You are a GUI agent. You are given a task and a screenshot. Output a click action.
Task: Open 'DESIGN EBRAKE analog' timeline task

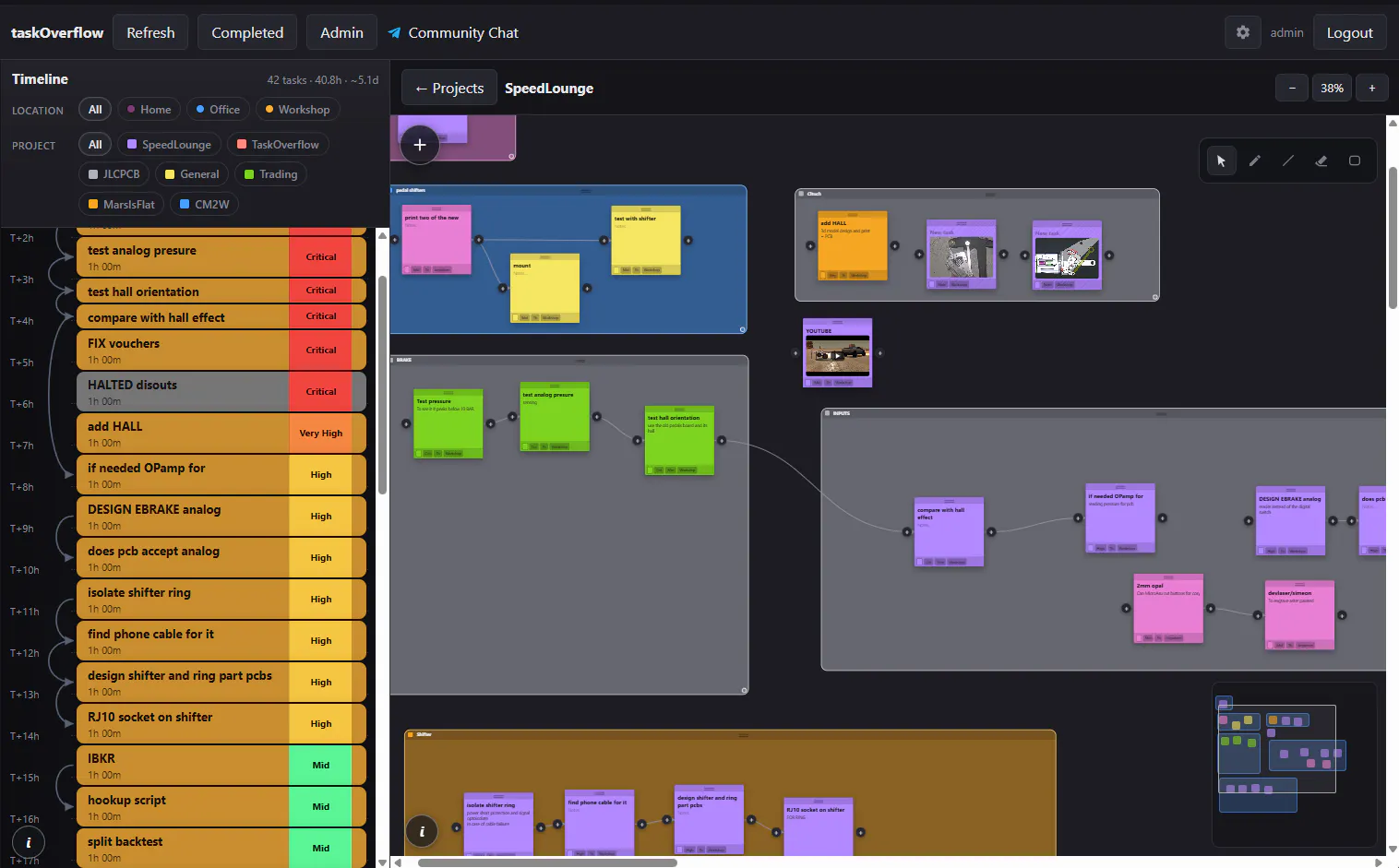click(221, 516)
